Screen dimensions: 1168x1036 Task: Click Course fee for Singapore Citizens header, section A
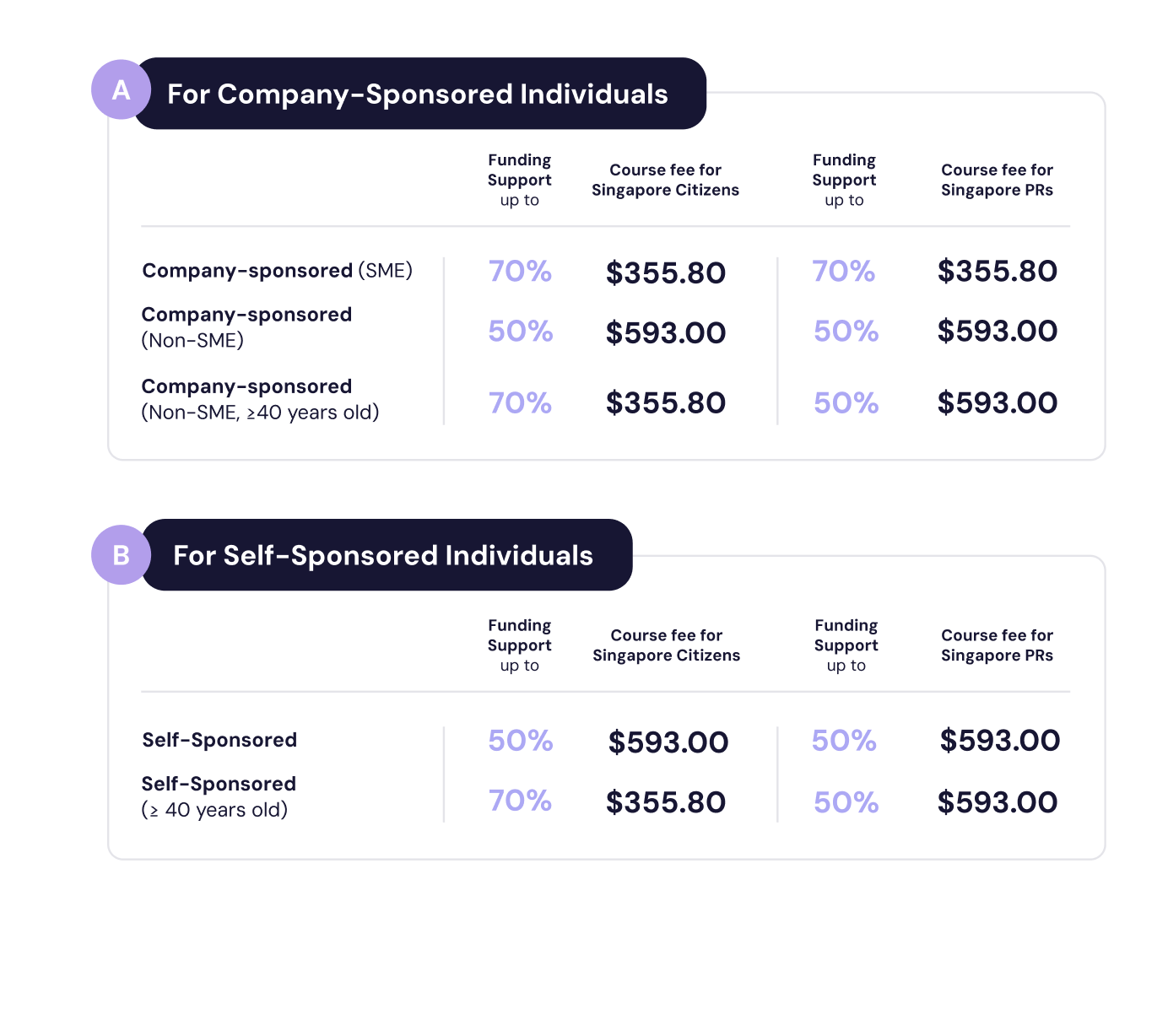point(665,180)
